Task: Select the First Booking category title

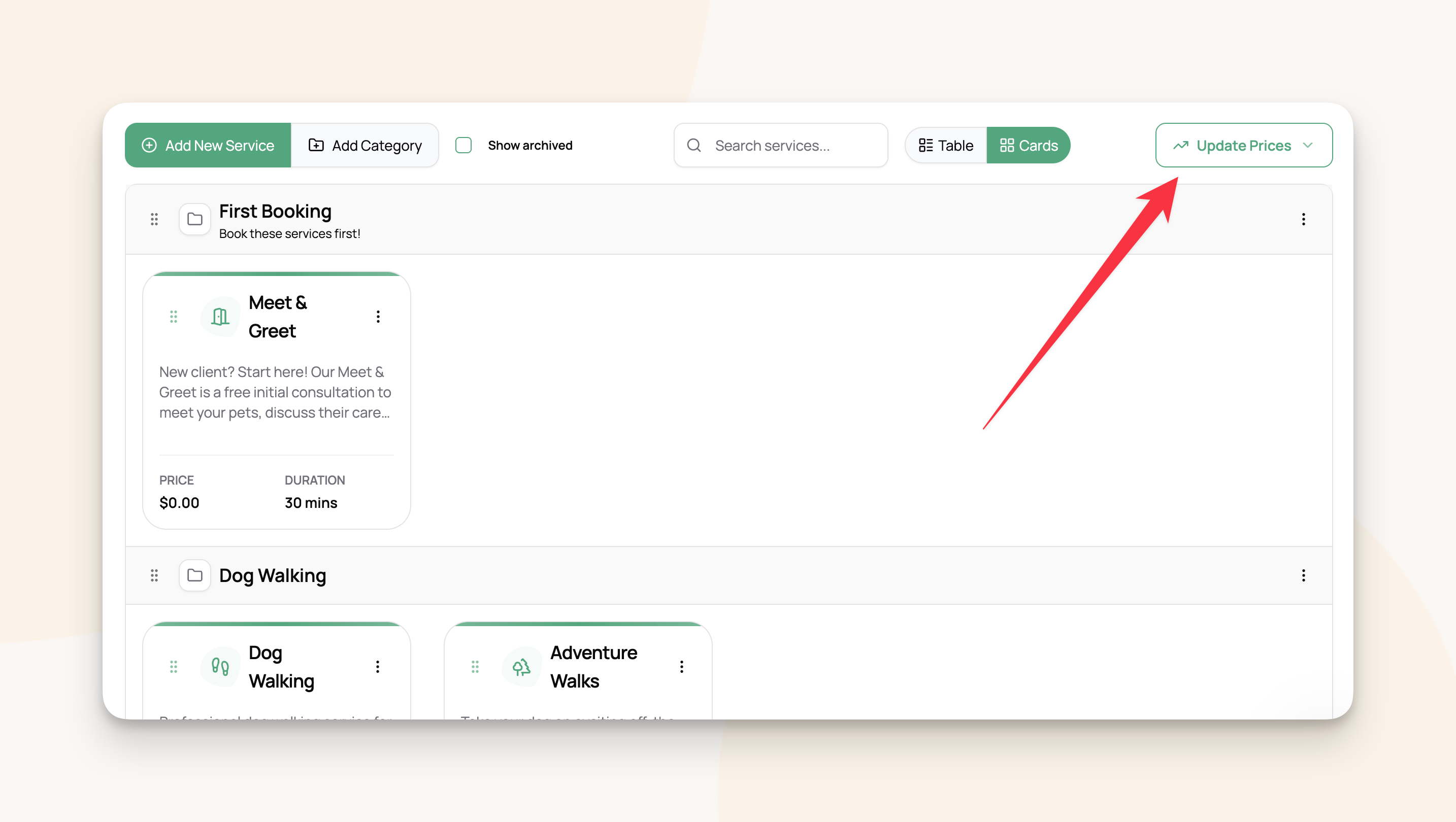Action: 275,211
